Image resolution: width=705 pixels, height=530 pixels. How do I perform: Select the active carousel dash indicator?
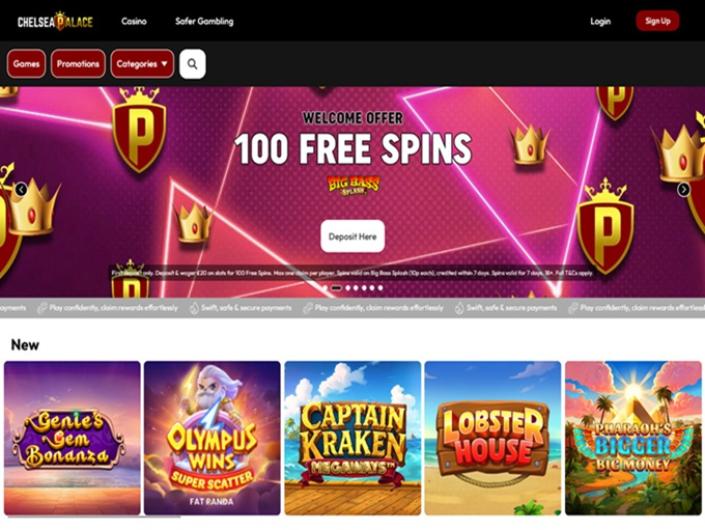click(336, 288)
